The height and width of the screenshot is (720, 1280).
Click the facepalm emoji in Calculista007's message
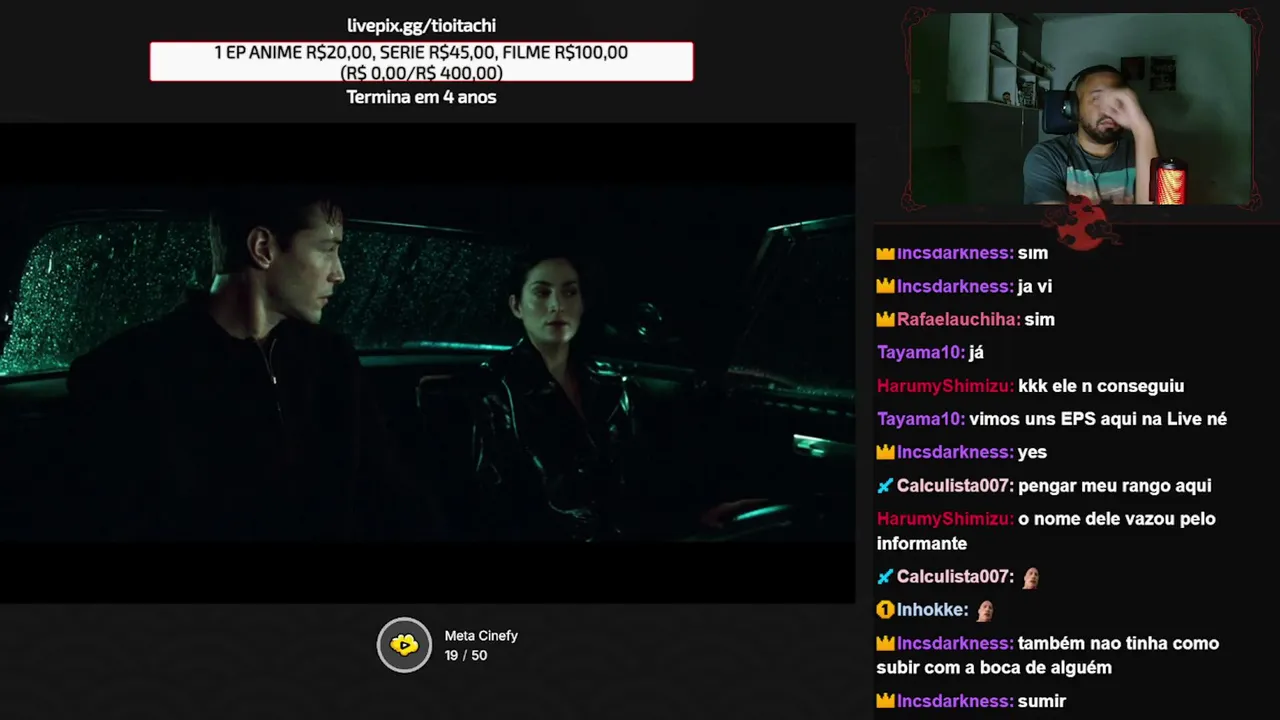1030,577
